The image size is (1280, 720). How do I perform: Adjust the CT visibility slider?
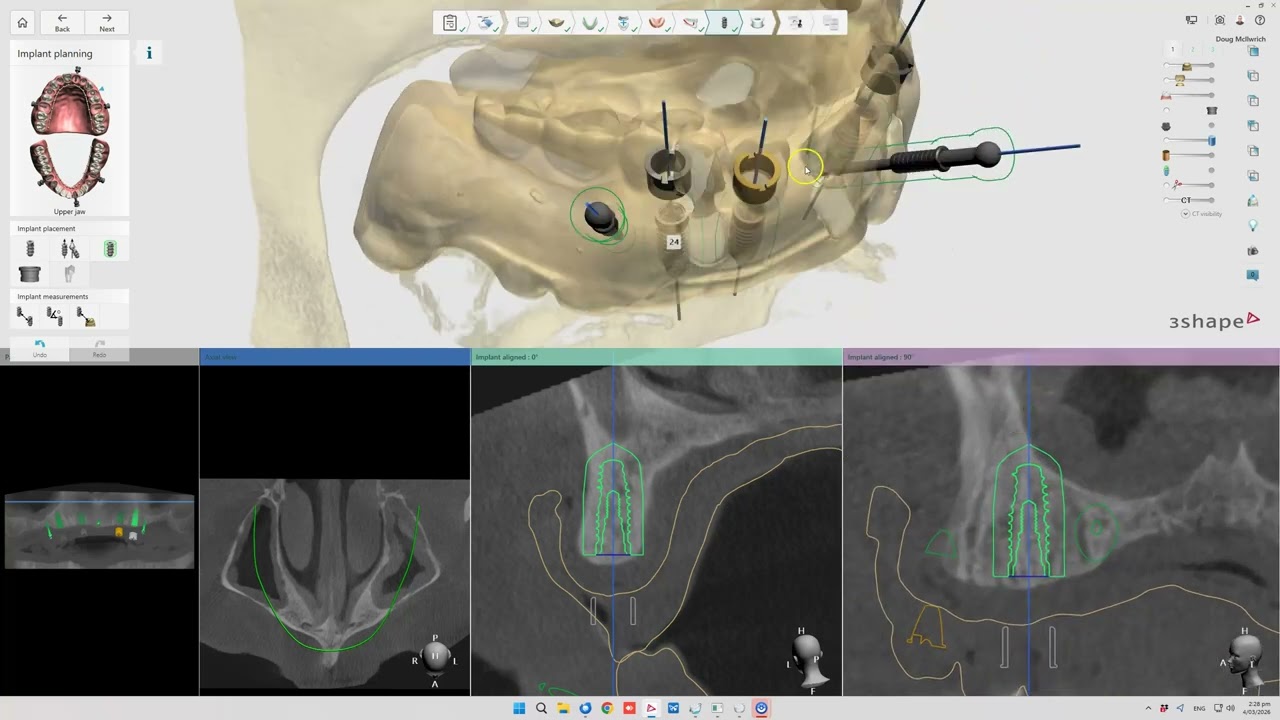[1190, 200]
